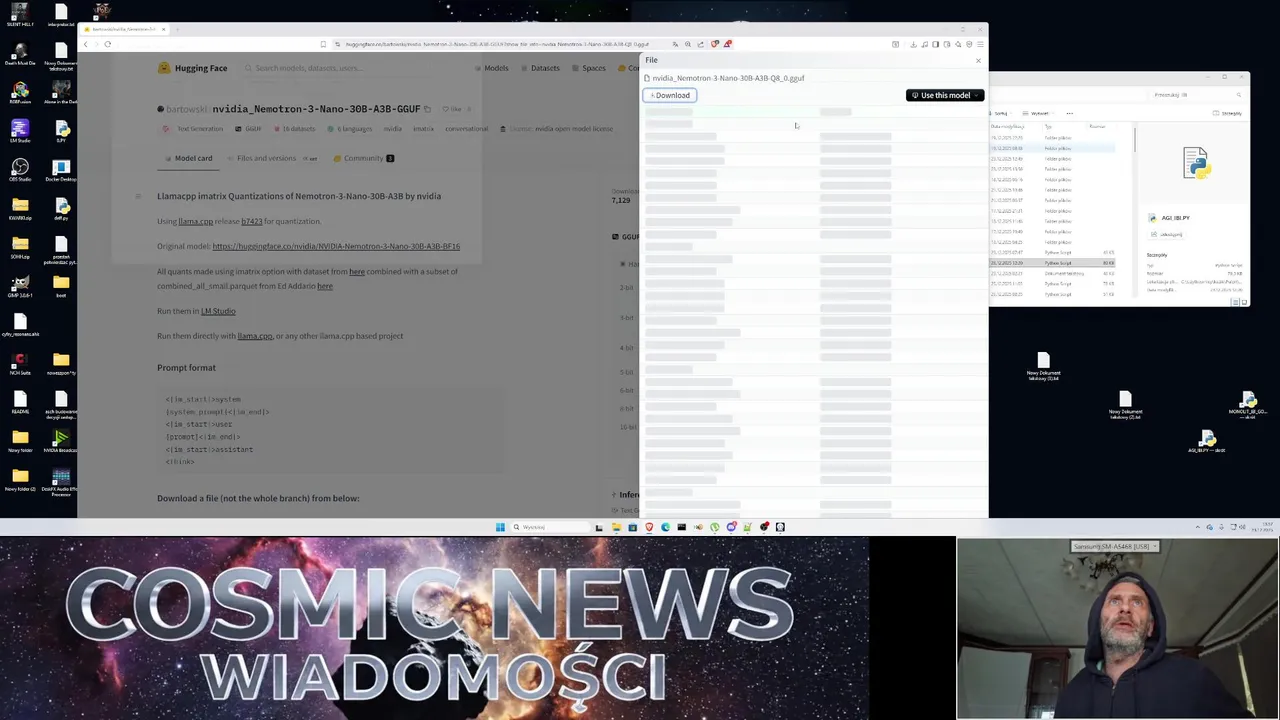Open the RGBFusion desktop icon
Viewport: 1280px width, 720px height.
20,93
